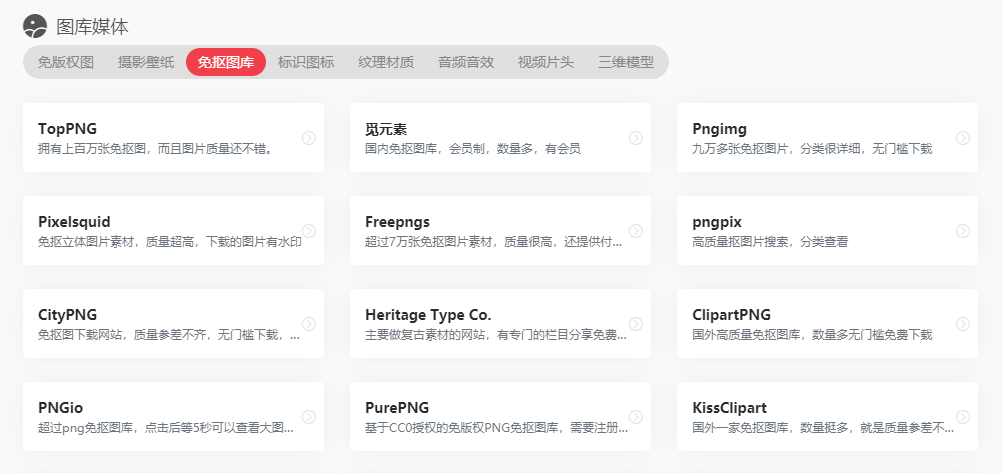
Task: Switch to the 视频片头 tab
Action: pyautogui.click(x=546, y=62)
